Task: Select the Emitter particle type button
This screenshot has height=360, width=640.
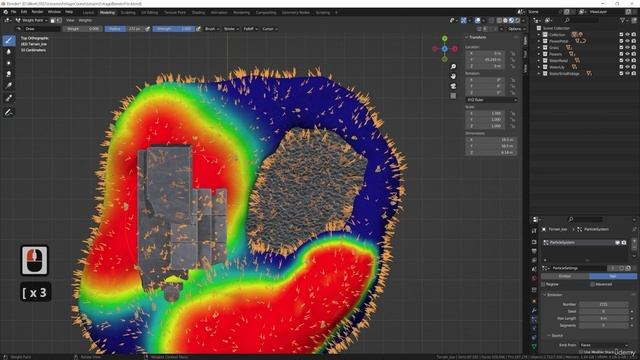Action: click(565, 276)
